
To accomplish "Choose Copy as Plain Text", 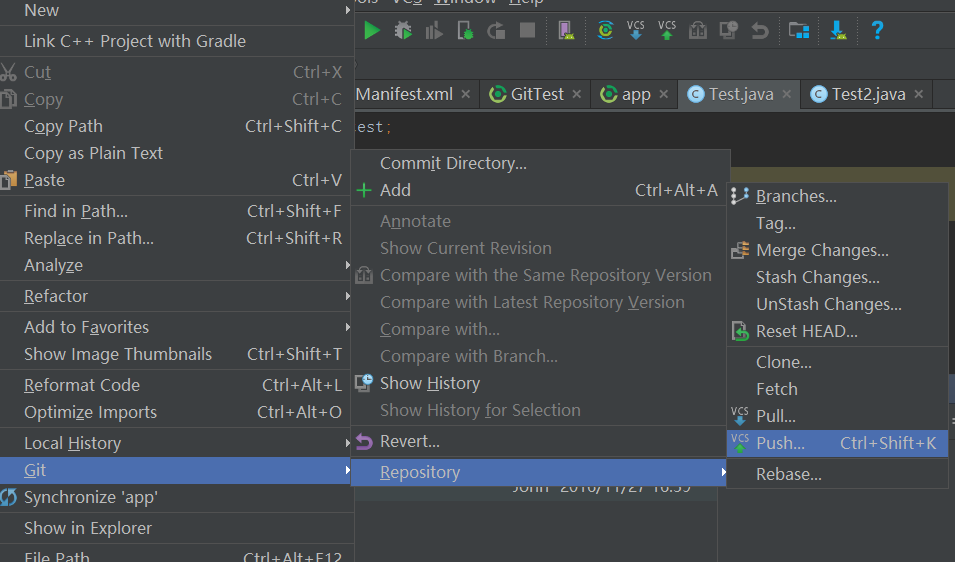I will pos(177,153).
